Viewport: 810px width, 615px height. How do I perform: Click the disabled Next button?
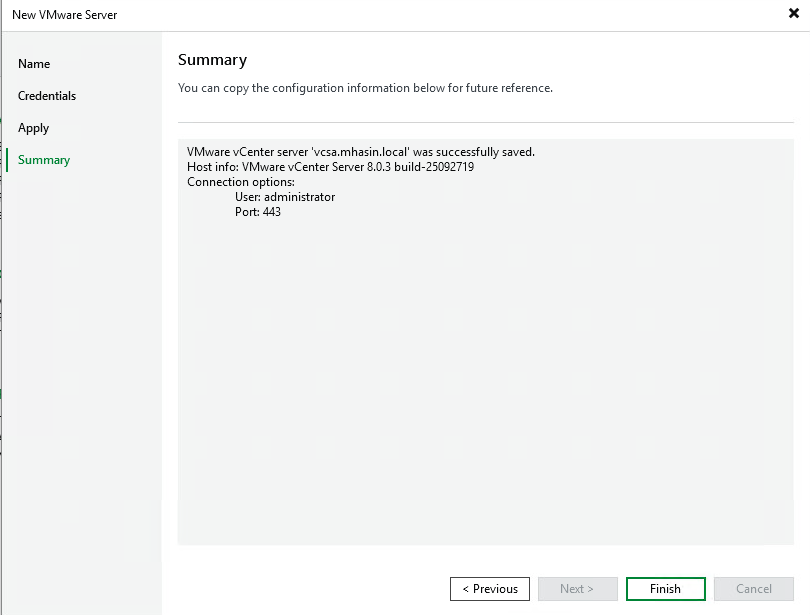pyautogui.click(x=578, y=588)
